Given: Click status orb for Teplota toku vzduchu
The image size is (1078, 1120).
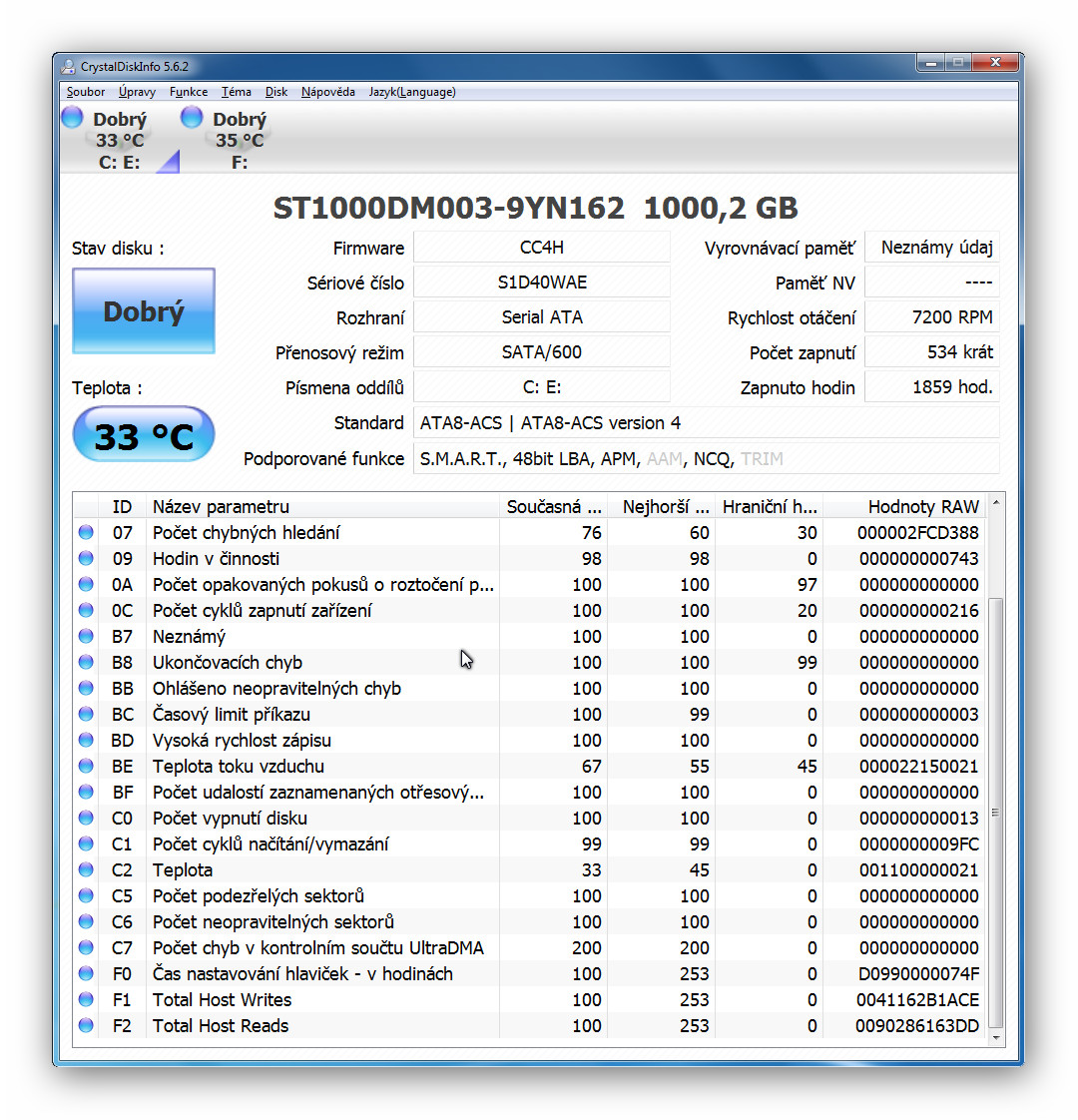Looking at the screenshot, I should [86, 766].
